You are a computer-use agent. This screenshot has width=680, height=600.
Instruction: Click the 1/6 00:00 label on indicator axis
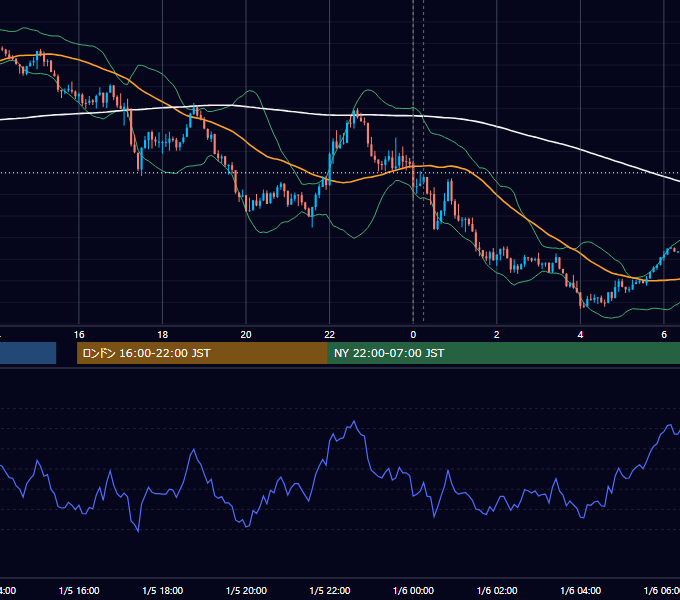(x=413, y=591)
